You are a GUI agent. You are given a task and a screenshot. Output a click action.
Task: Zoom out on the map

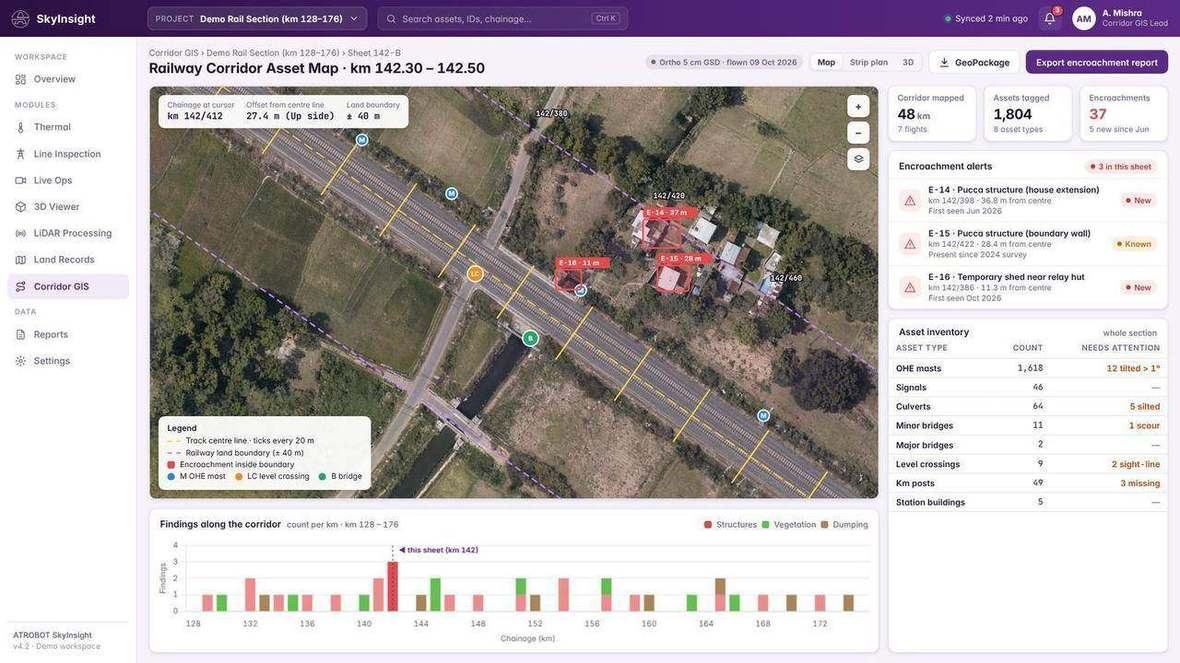[858, 133]
